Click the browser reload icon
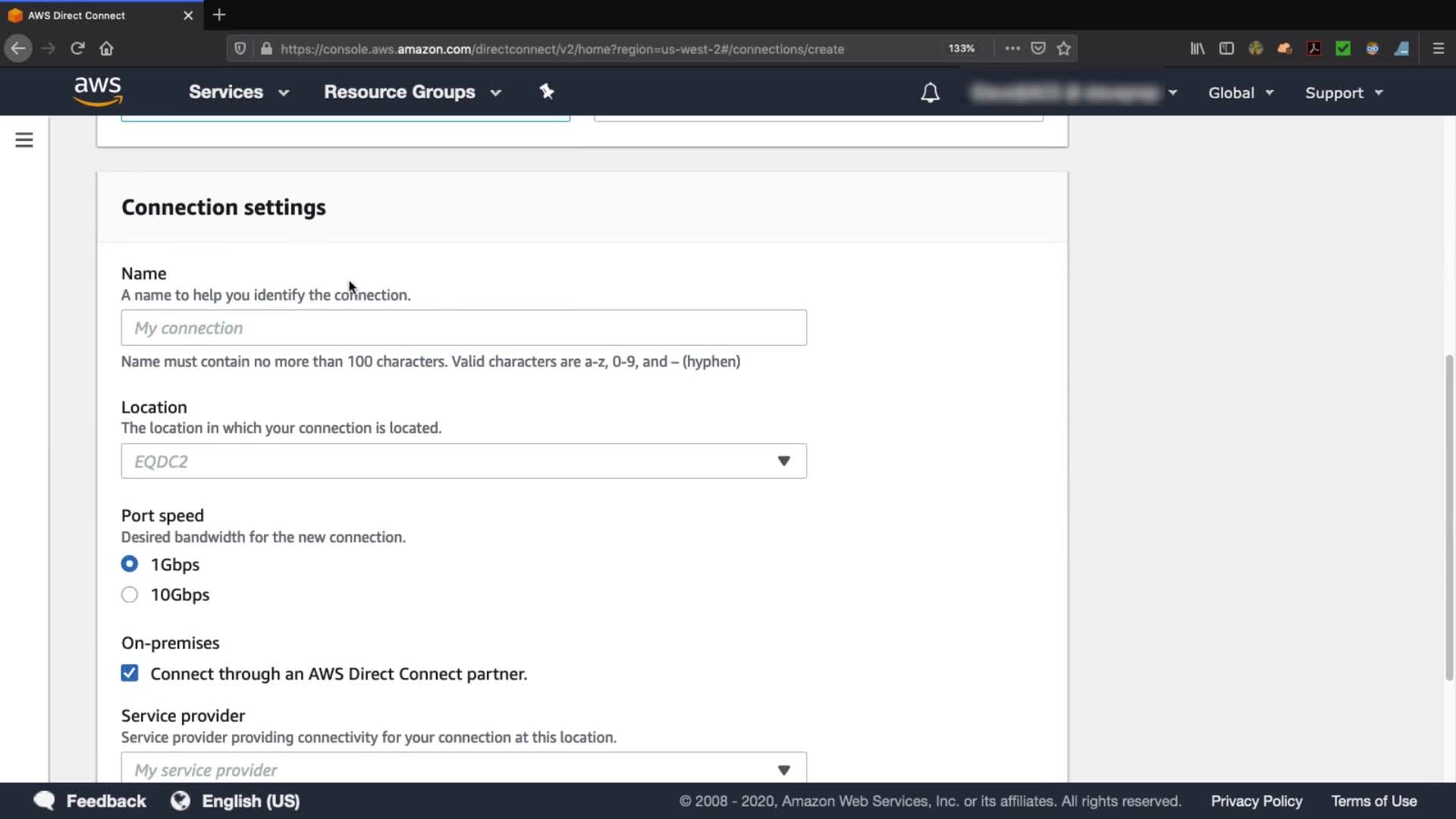Viewport: 1456px width, 819px height. (77, 49)
